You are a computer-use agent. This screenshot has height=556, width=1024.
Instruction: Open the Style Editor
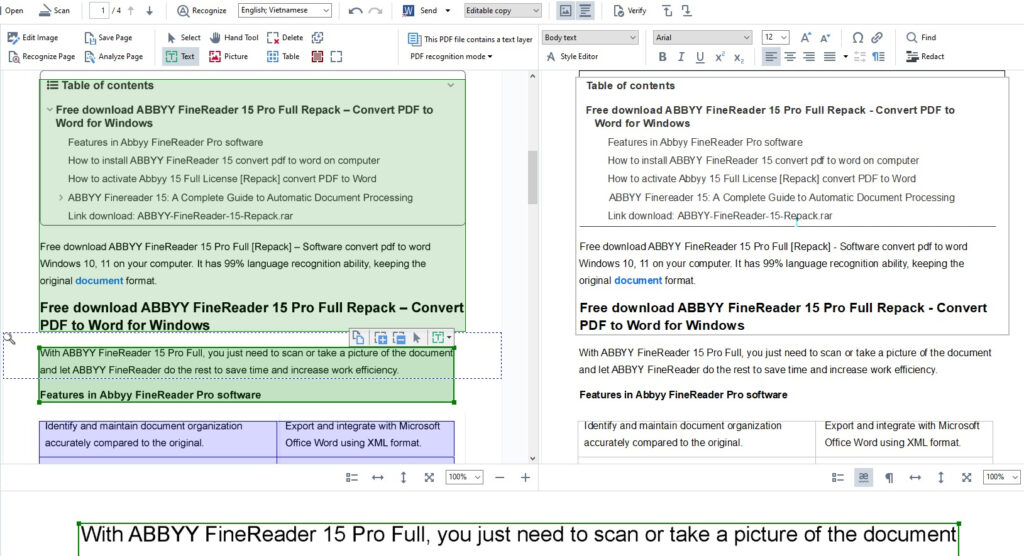[x=571, y=57]
